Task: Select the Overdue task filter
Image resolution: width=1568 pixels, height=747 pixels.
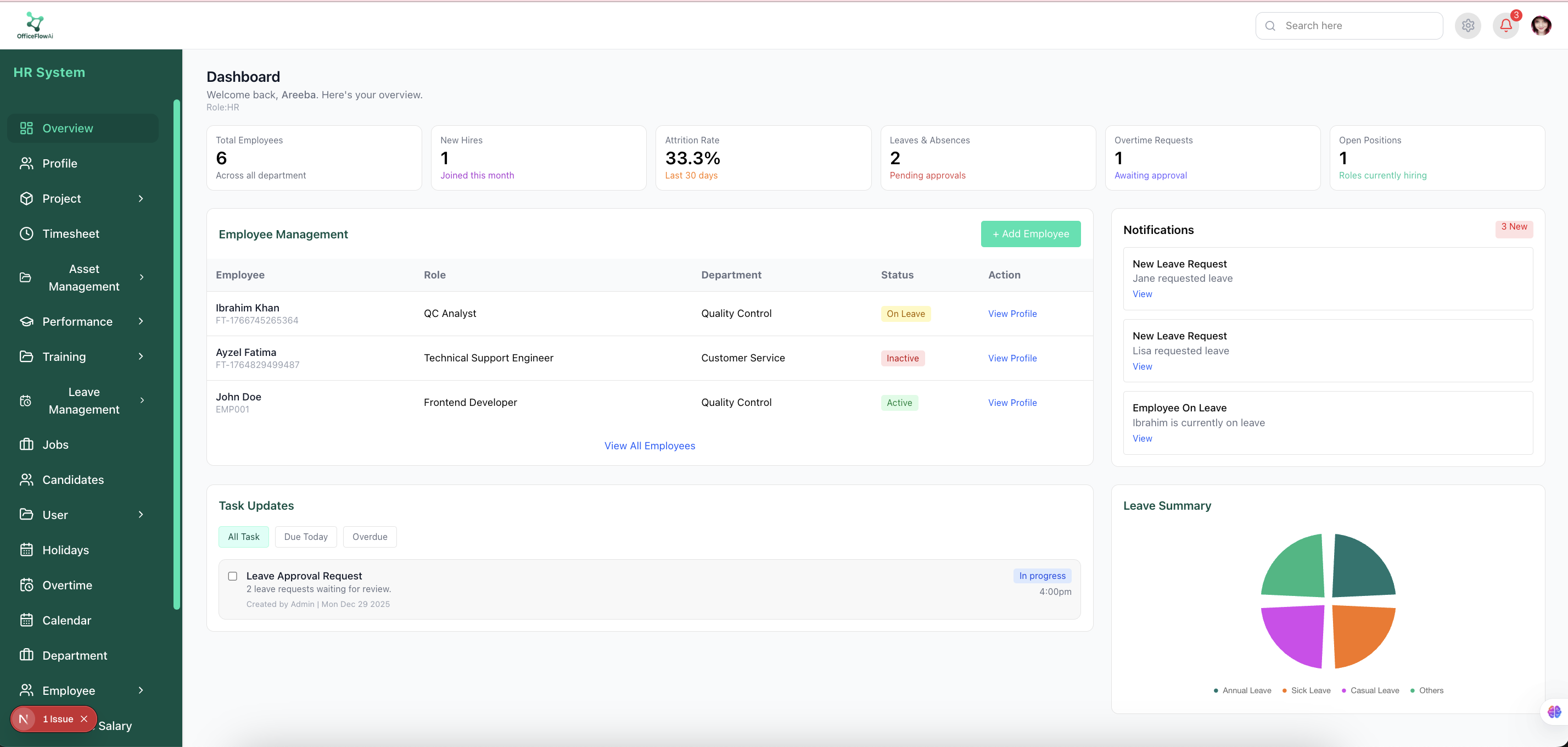Action: 369,537
